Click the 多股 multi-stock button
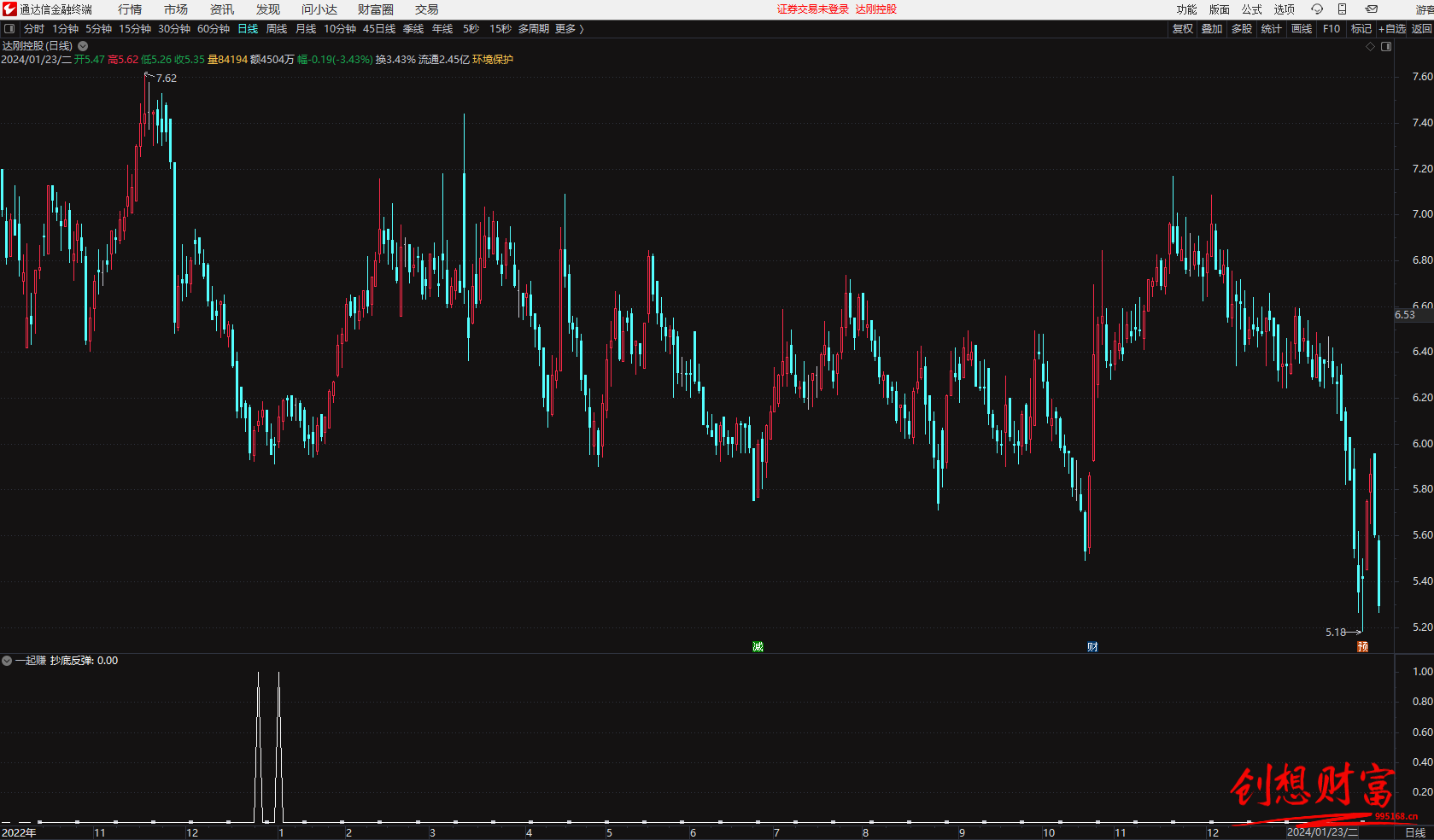The width and height of the screenshot is (1434, 840). [1242, 29]
